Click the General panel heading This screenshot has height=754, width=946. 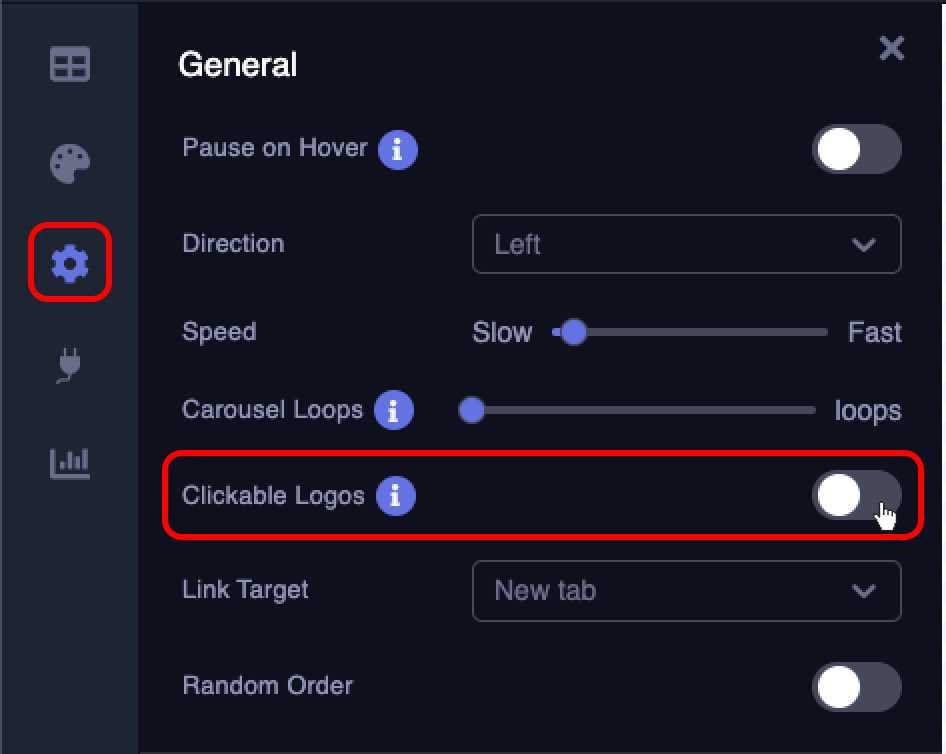[x=237, y=64]
